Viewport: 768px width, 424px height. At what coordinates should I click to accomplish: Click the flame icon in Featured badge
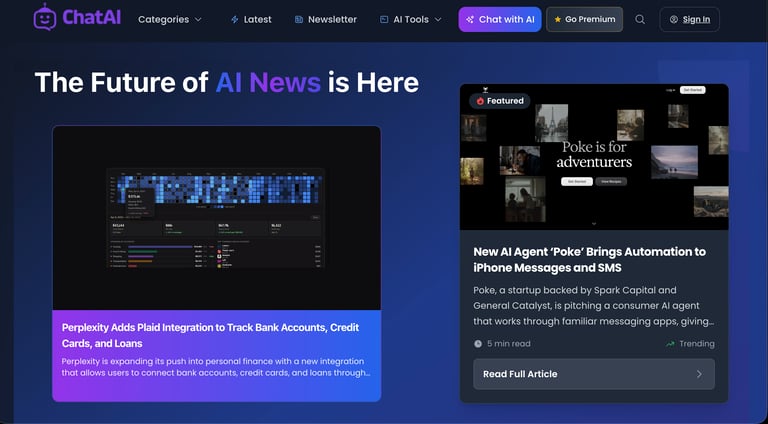[480, 101]
